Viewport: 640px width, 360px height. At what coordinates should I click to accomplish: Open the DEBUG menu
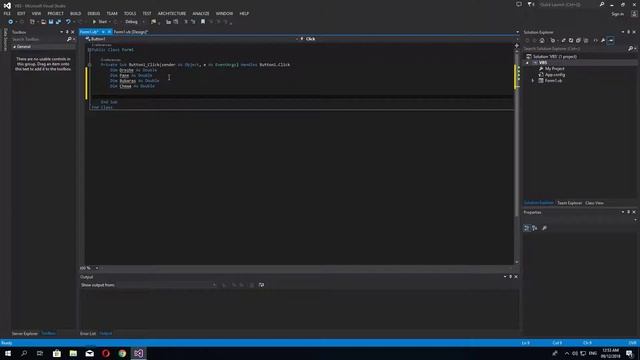[93, 13]
